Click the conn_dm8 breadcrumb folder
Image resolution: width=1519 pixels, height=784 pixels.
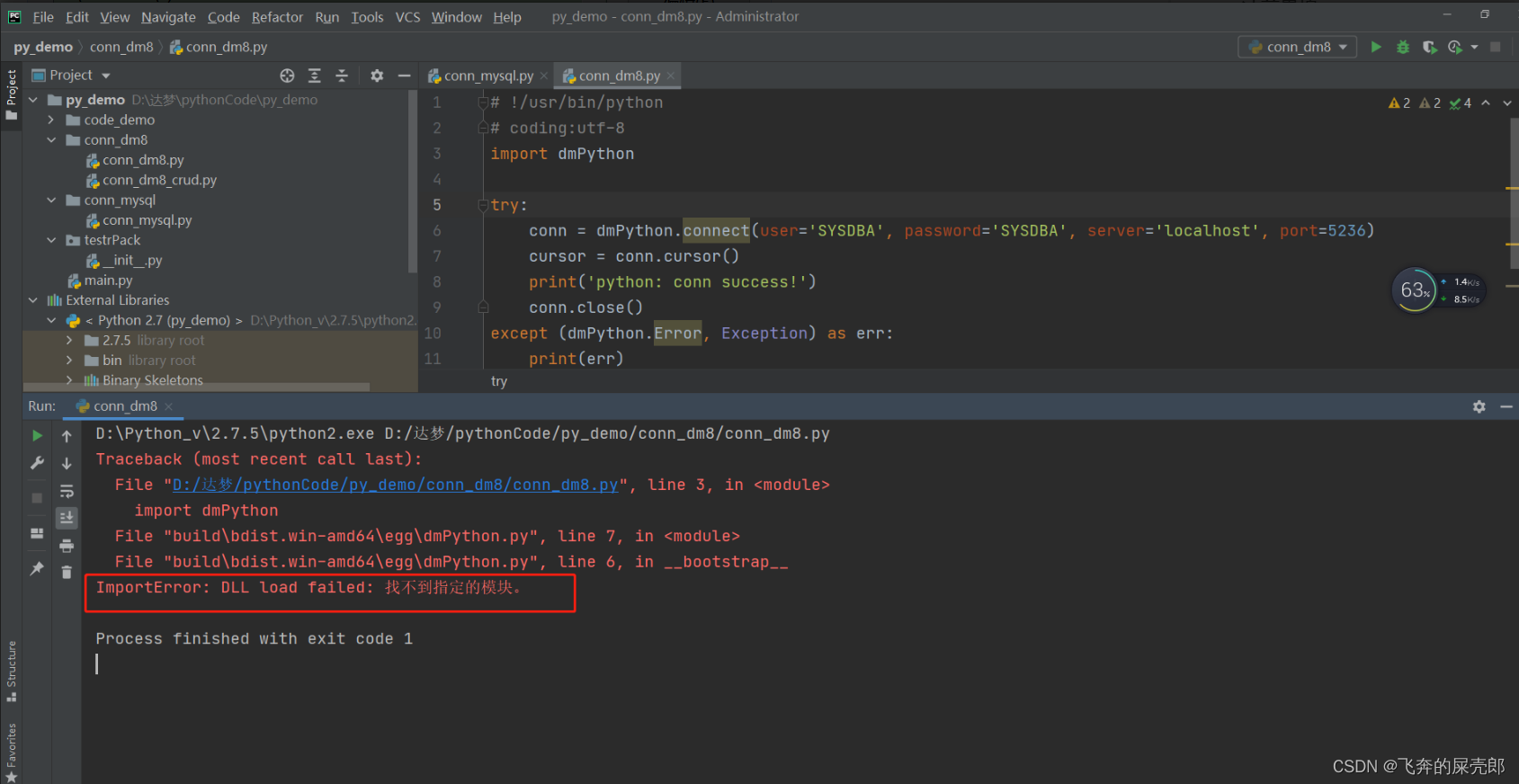(x=121, y=47)
